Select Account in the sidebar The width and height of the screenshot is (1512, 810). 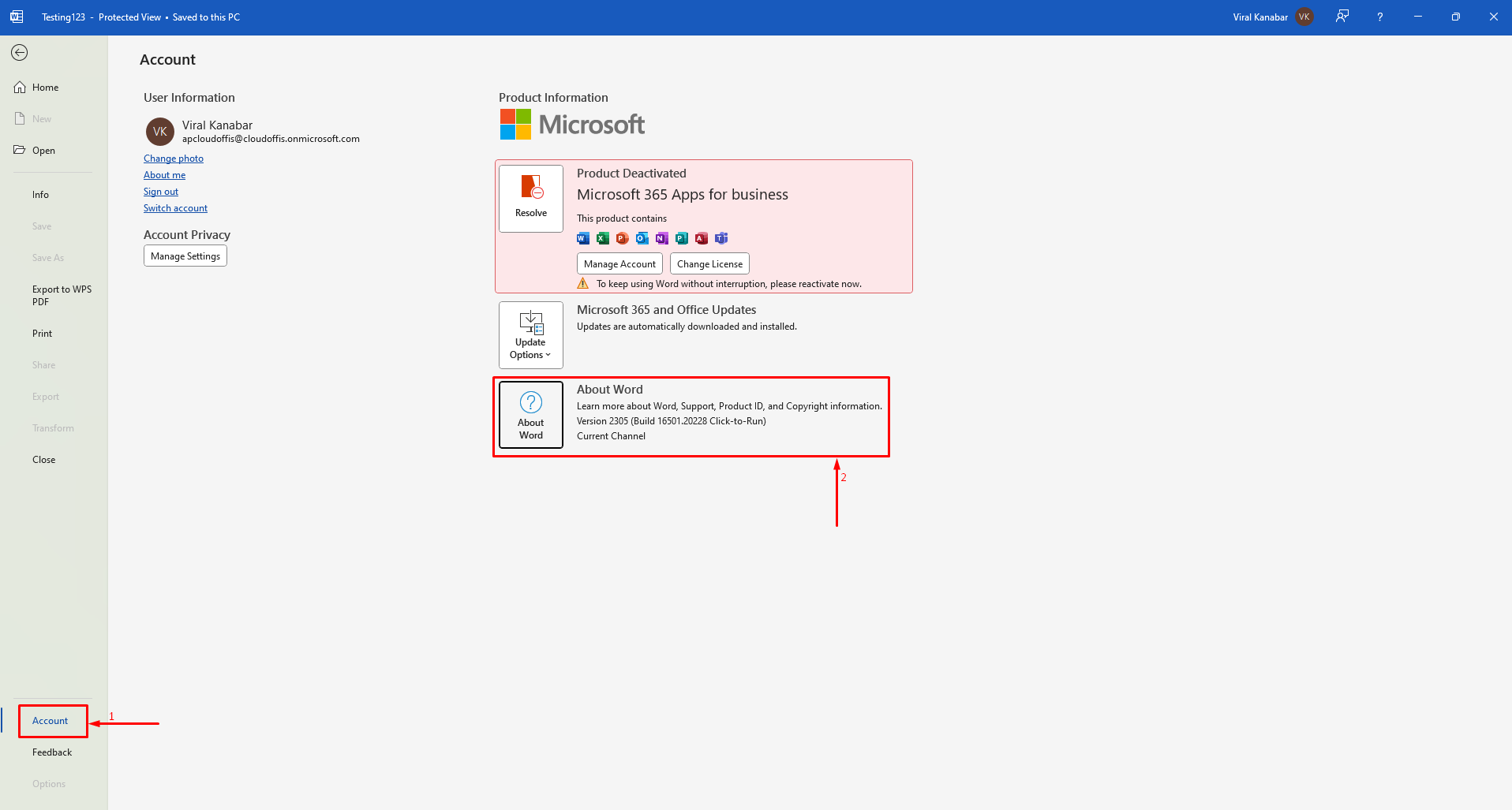point(50,721)
